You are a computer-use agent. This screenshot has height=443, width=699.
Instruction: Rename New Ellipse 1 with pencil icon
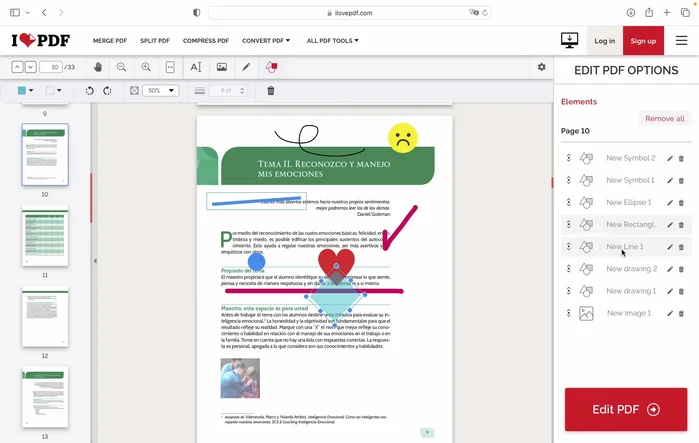click(670, 203)
